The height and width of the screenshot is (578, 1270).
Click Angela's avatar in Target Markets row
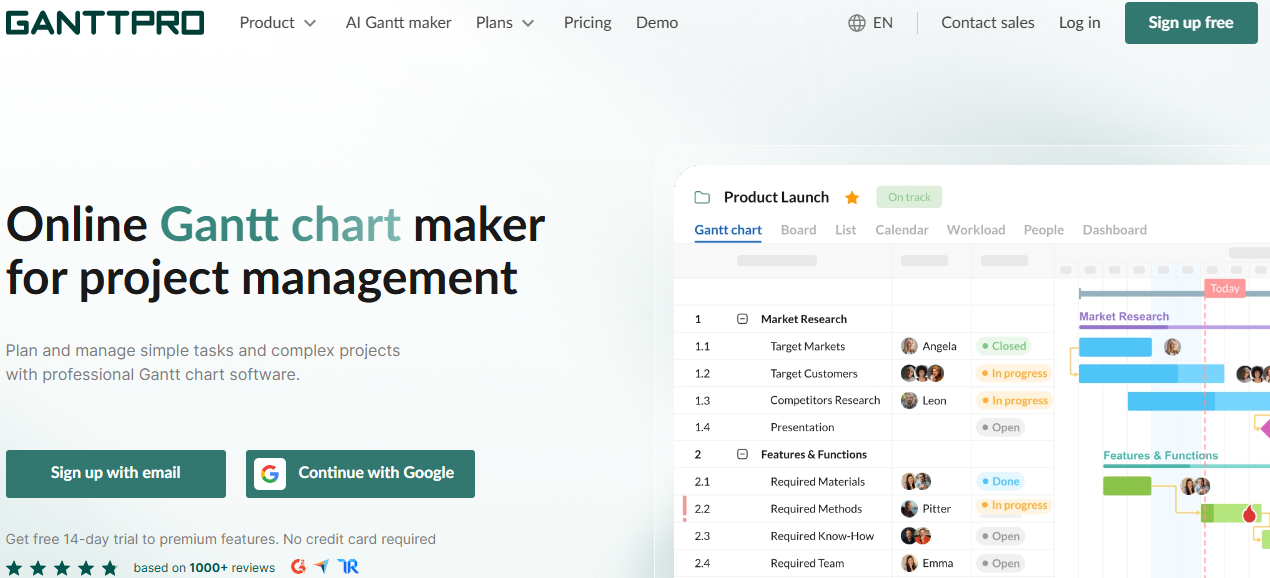coord(909,346)
